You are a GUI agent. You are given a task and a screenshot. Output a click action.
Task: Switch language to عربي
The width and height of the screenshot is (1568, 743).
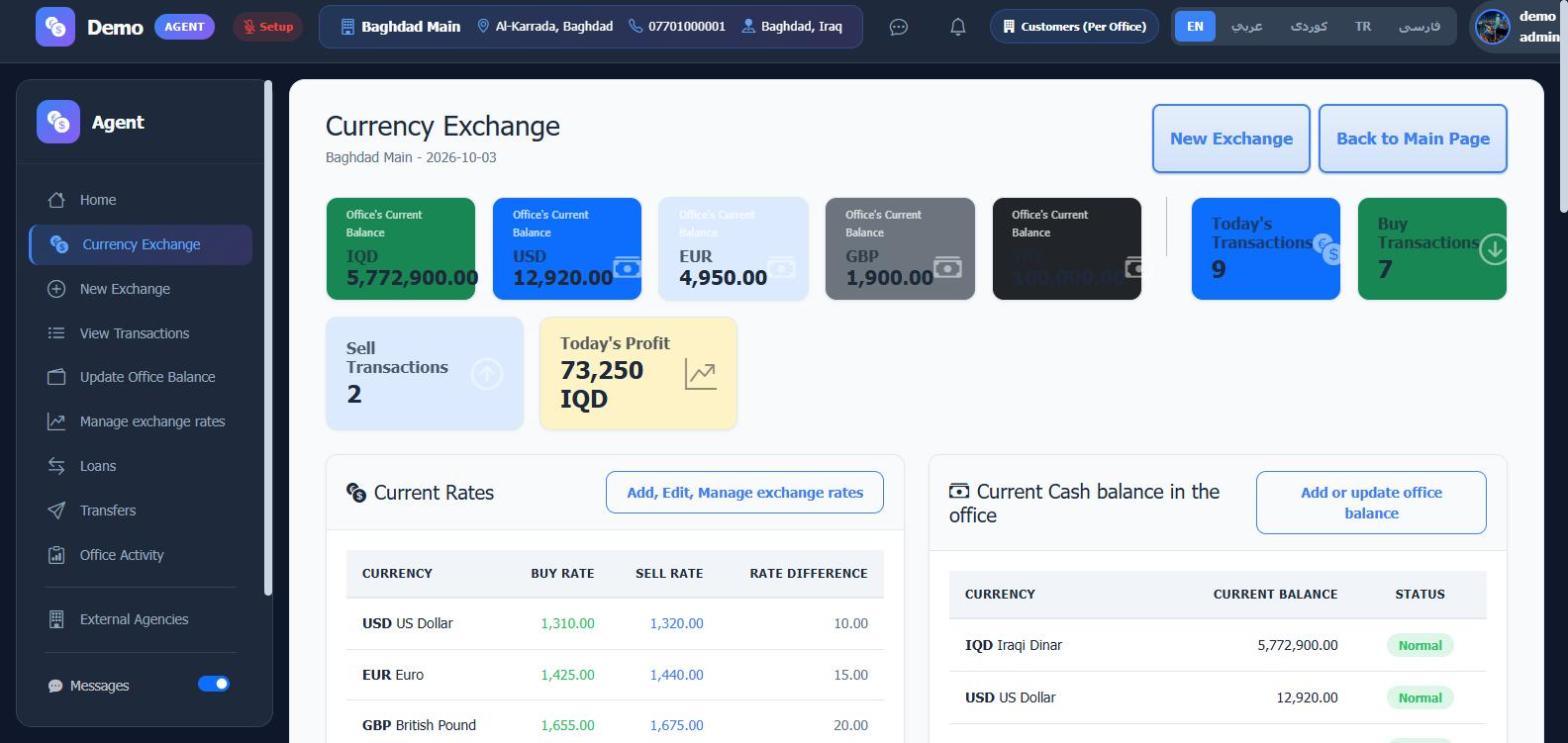pyautogui.click(x=1246, y=27)
